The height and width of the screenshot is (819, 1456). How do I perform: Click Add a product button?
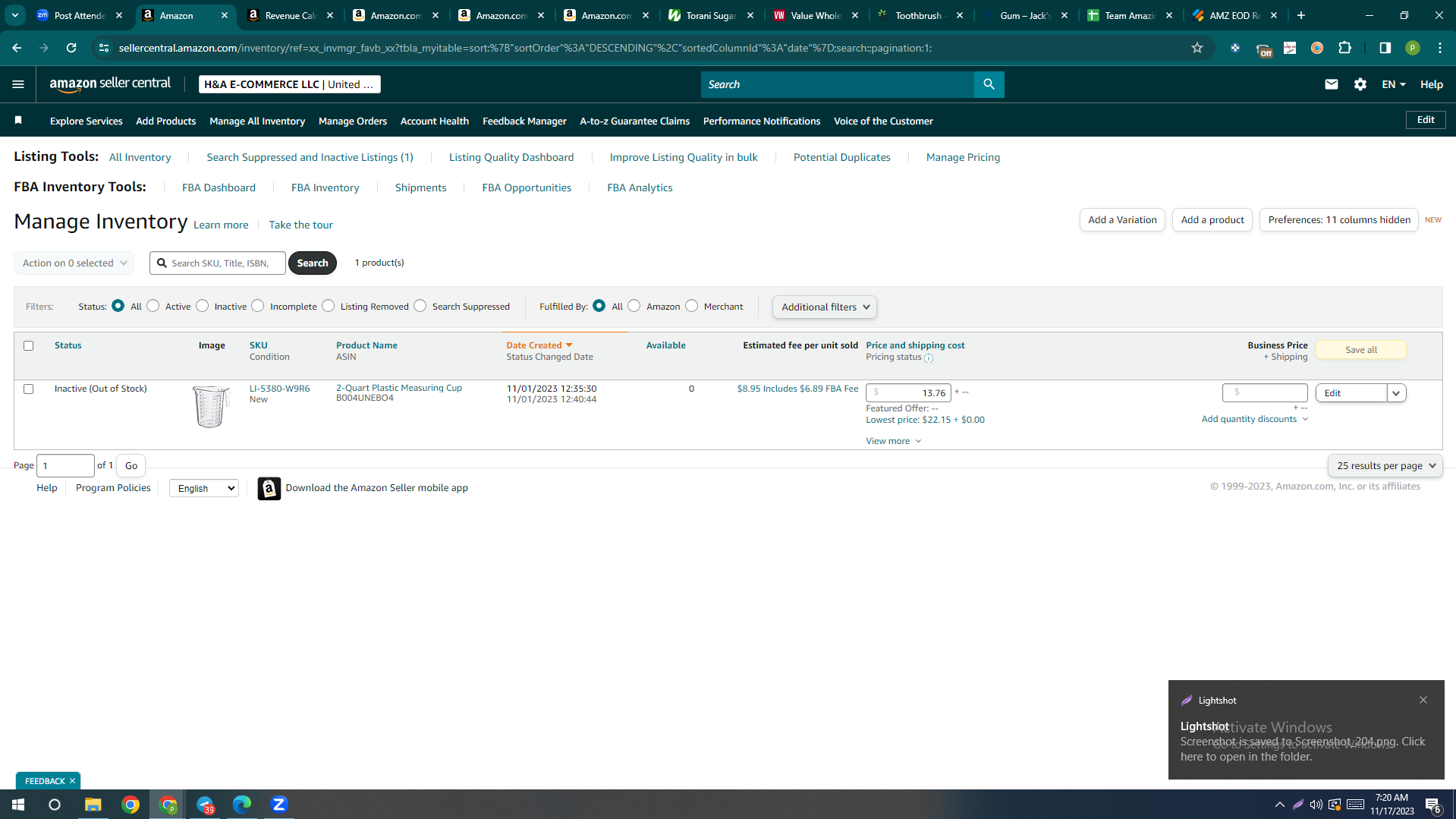(x=1212, y=220)
